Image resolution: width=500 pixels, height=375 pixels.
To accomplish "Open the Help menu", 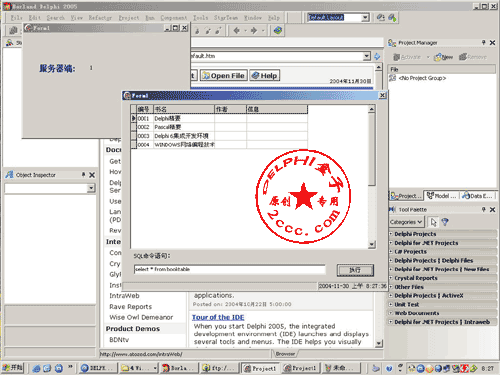I will point(274,18).
